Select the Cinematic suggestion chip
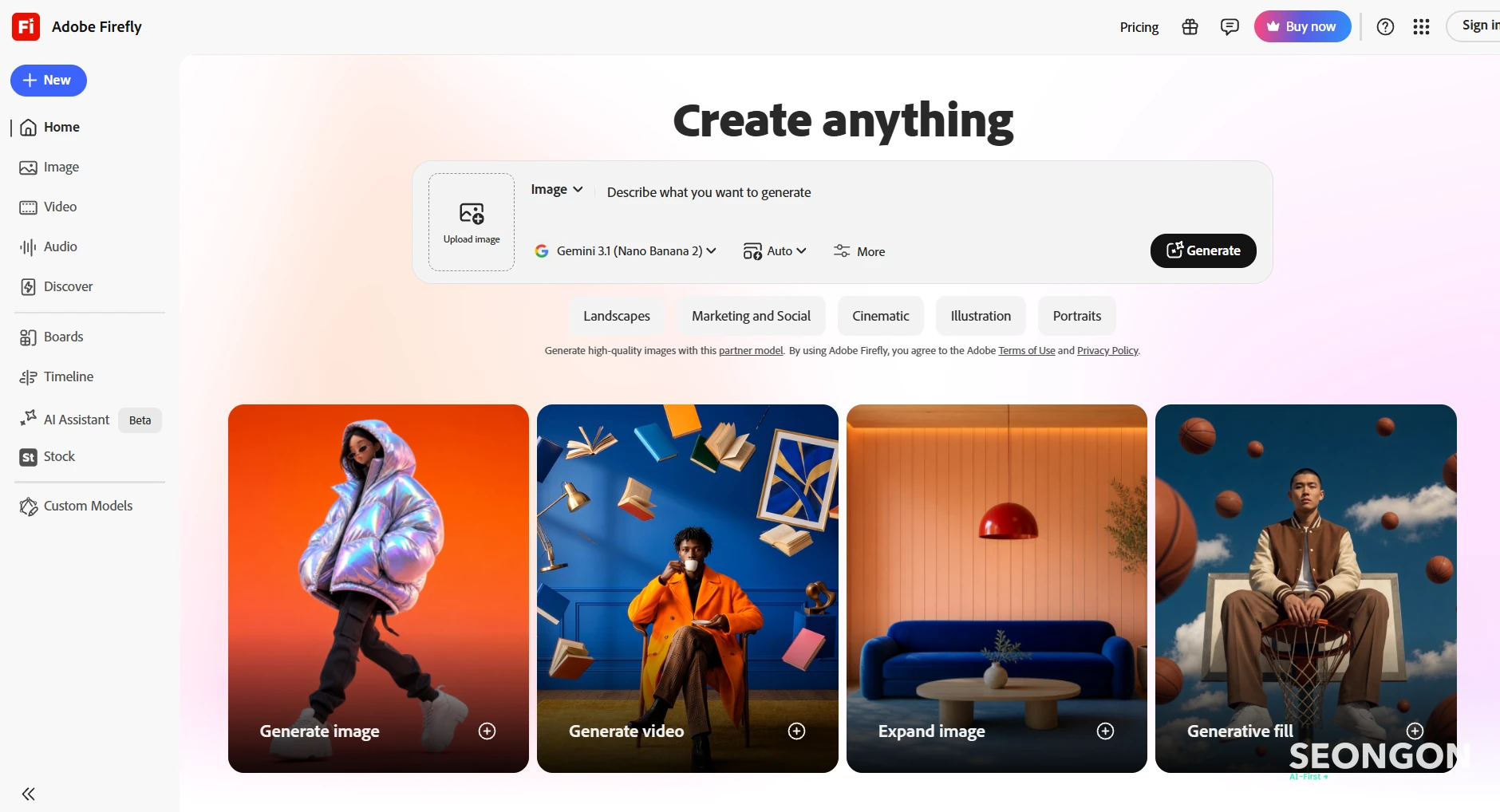1500x812 pixels. pyautogui.click(x=881, y=316)
